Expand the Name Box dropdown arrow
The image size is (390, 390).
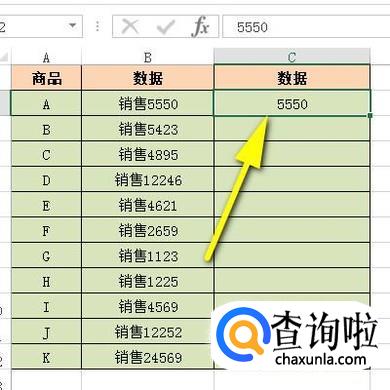click(x=72, y=25)
